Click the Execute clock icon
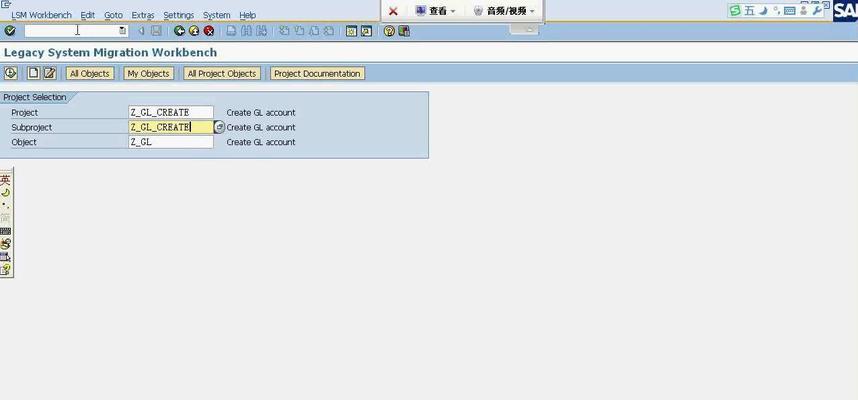The height and width of the screenshot is (400, 858). [x=10, y=73]
